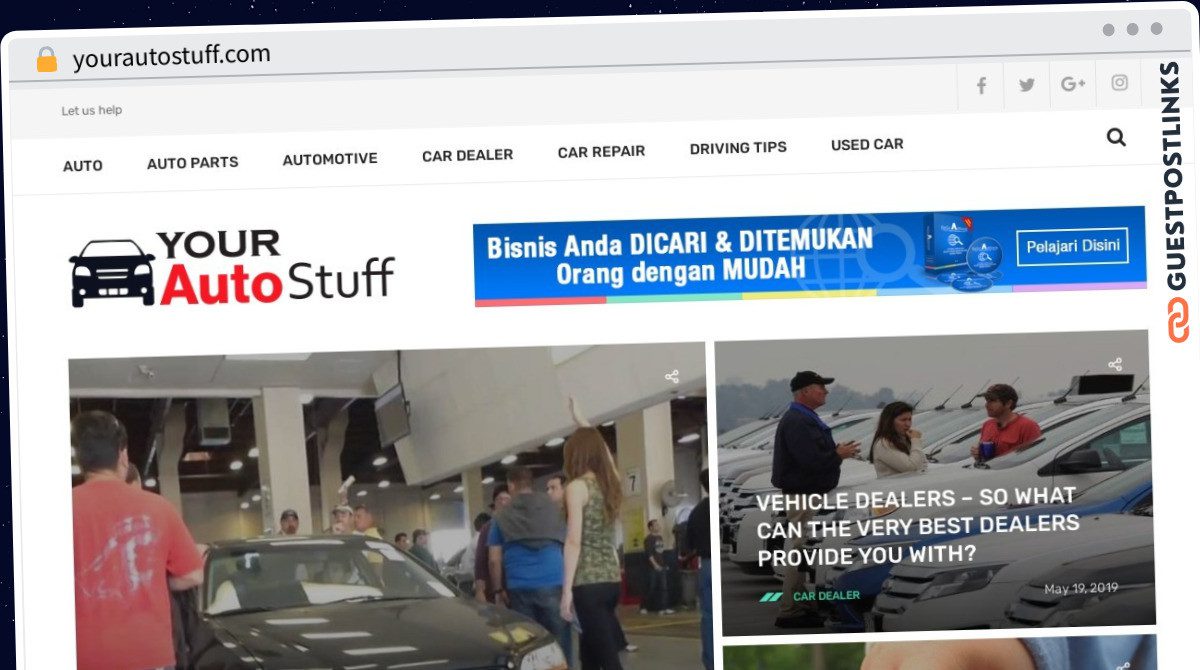Click the yourautostuff.com address bar

point(172,57)
